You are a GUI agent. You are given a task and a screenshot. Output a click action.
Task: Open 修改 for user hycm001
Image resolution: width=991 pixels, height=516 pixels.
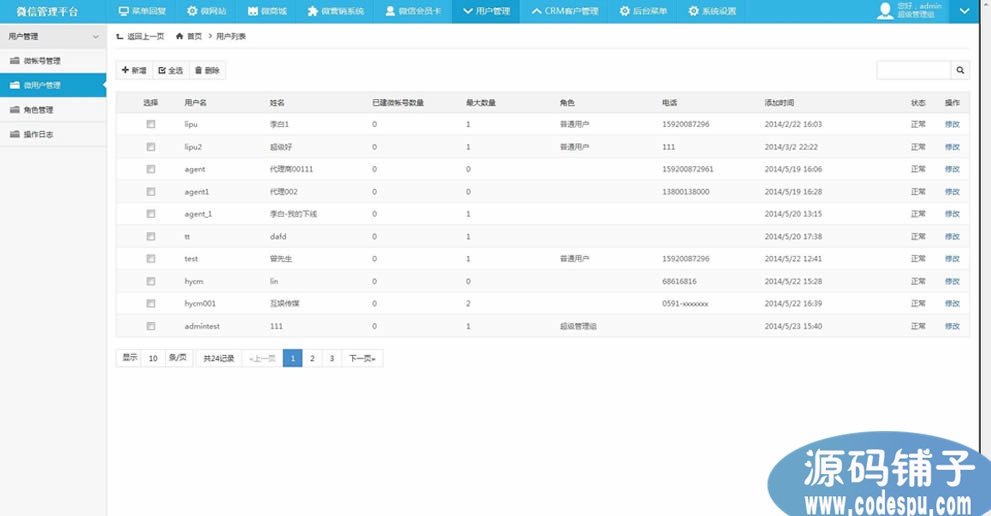point(952,304)
